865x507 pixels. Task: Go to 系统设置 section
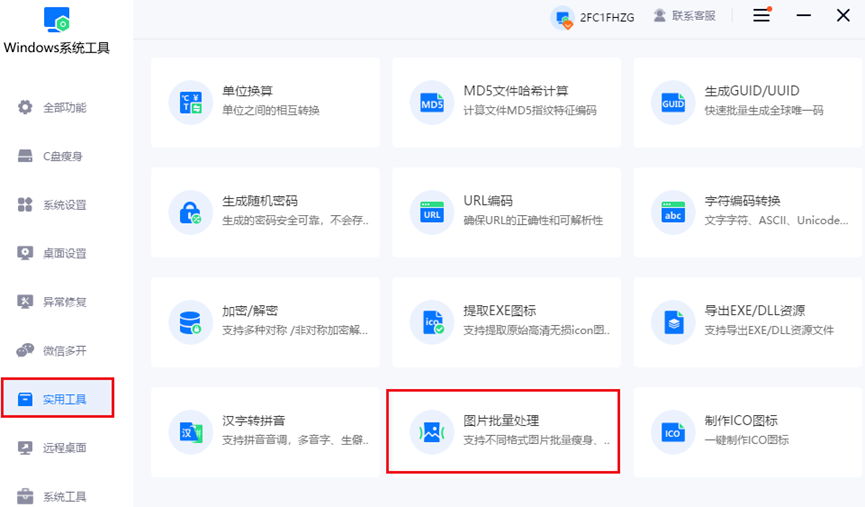65,205
